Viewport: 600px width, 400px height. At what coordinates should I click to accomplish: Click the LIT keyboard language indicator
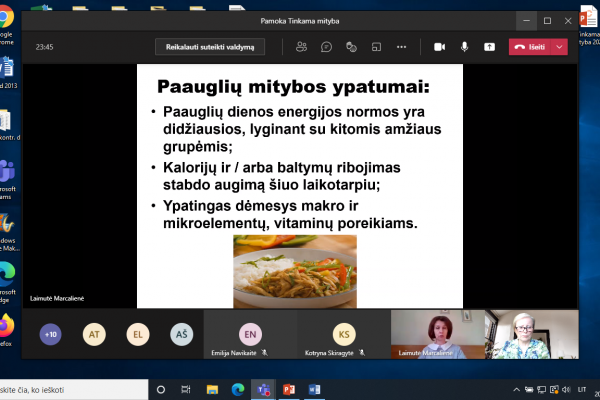tap(582, 390)
